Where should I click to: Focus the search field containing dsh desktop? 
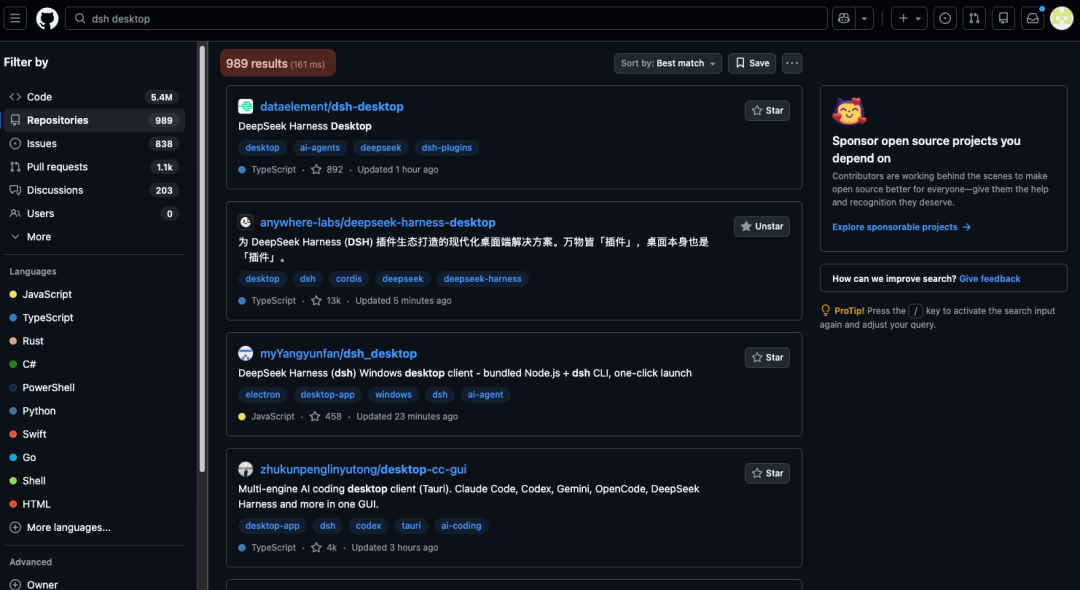pyautogui.click(x=446, y=19)
